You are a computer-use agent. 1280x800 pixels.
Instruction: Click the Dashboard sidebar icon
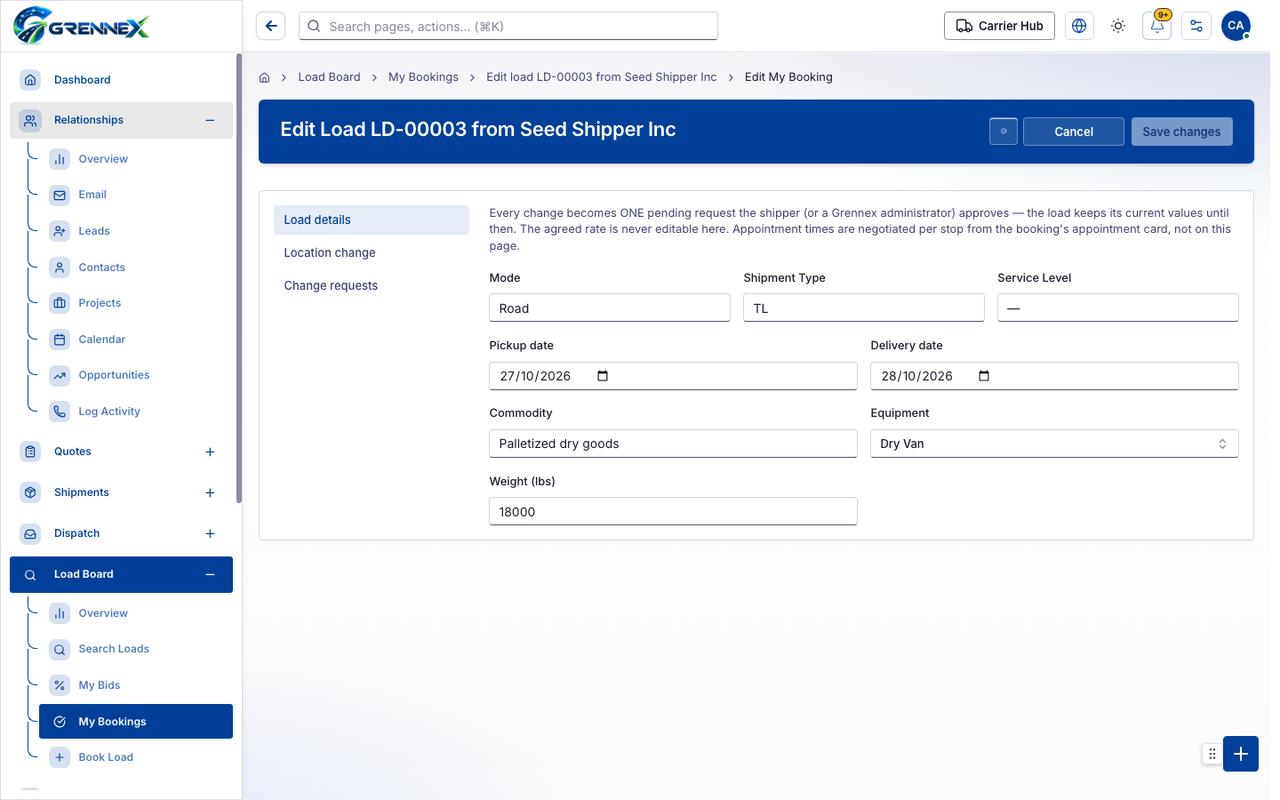click(x=31, y=80)
